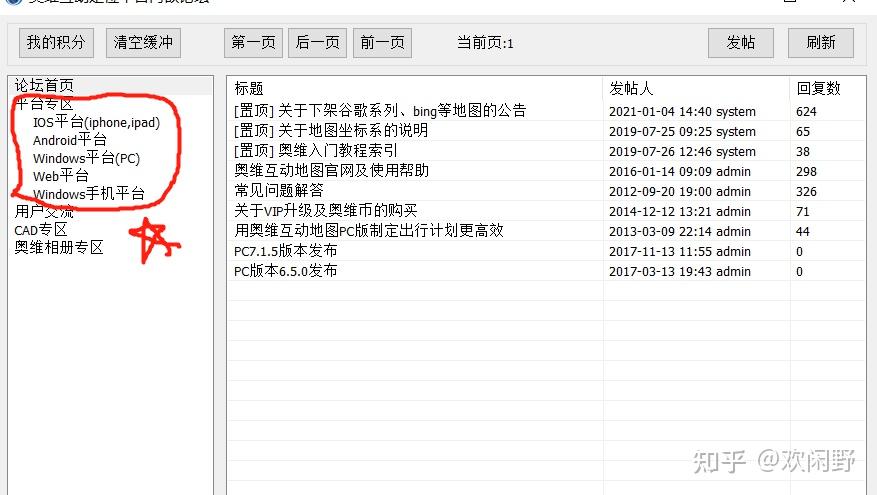Select 用户交流 in the tree
Viewport: 877px width, 495px height.
[x=44, y=211]
